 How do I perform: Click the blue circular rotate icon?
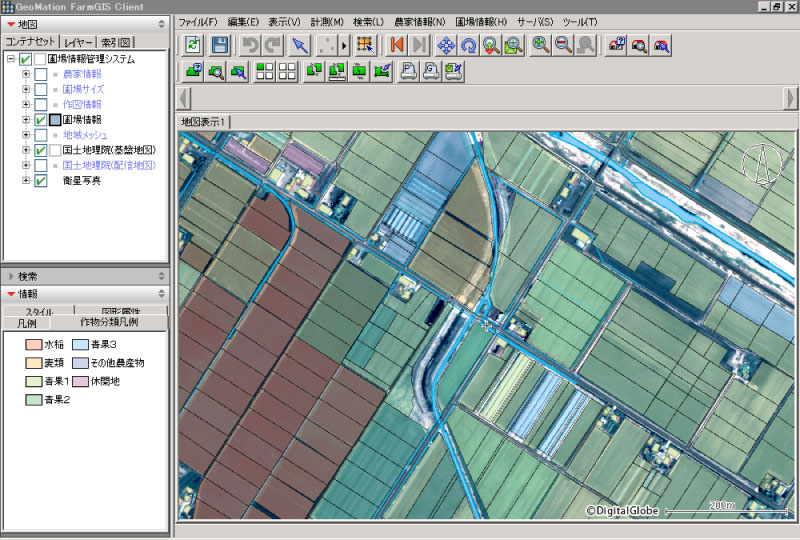pyautogui.click(x=468, y=45)
